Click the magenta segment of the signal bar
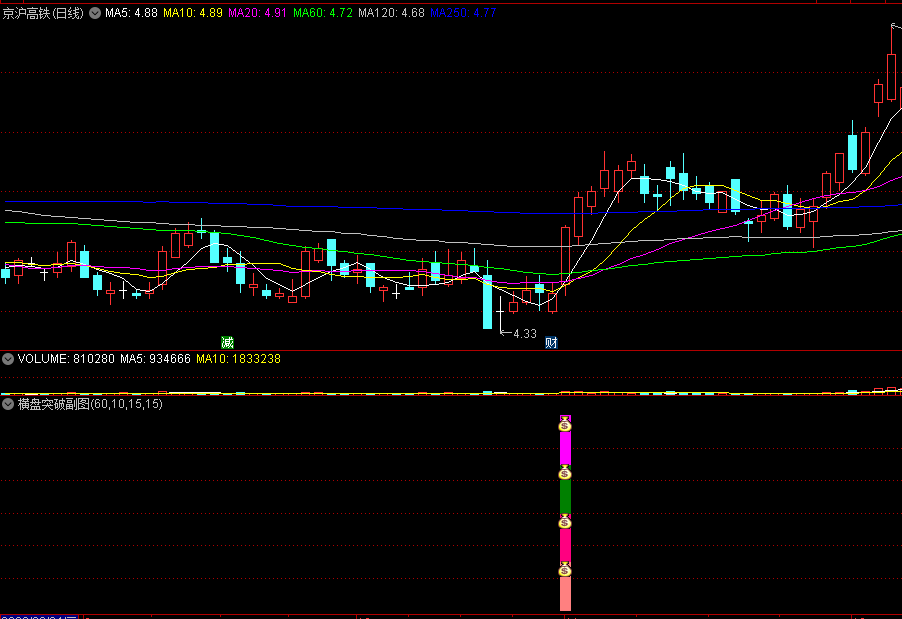The height and width of the screenshot is (619, 902). [565, 448]
